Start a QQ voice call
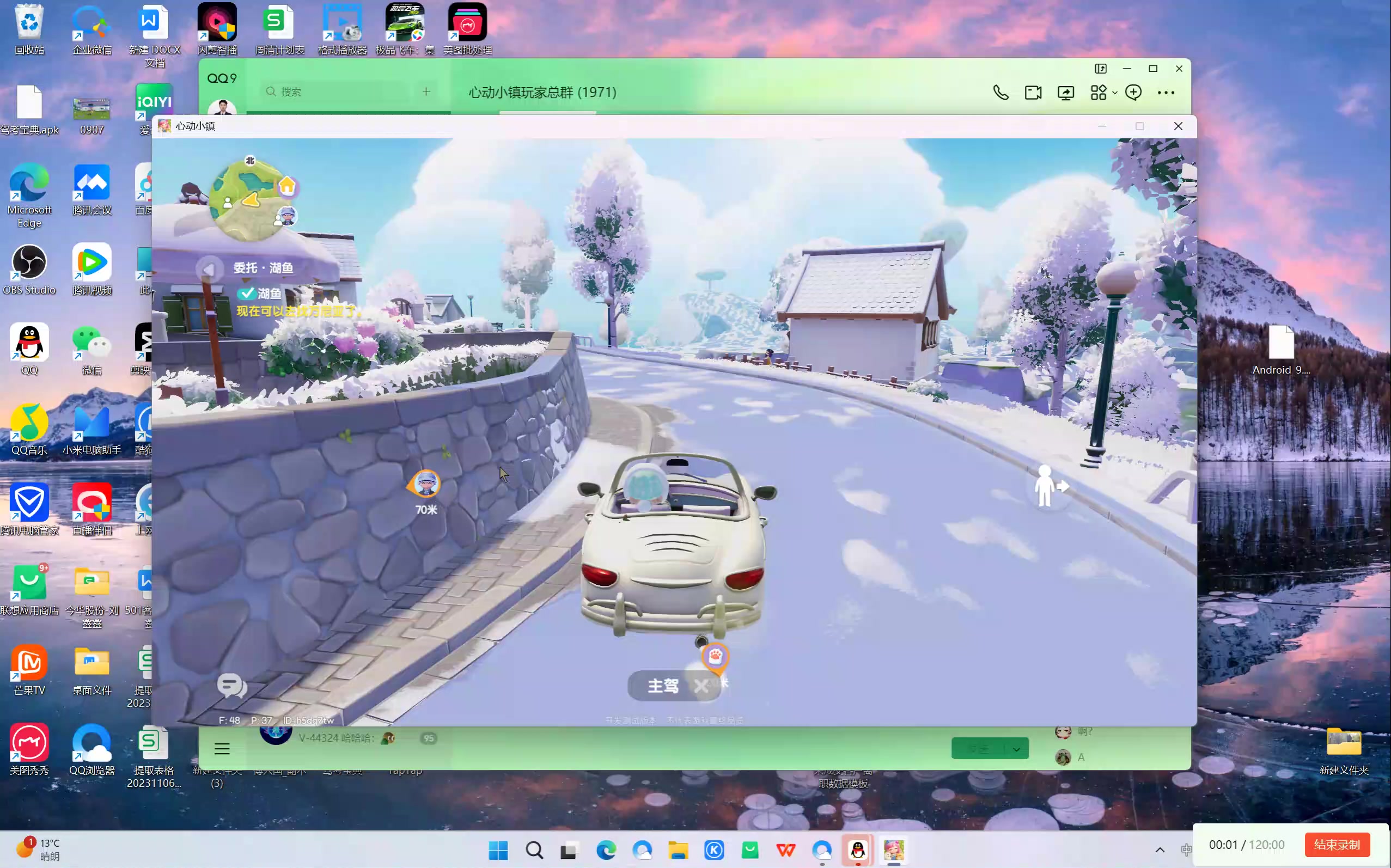 click(x=1000, y=93)
